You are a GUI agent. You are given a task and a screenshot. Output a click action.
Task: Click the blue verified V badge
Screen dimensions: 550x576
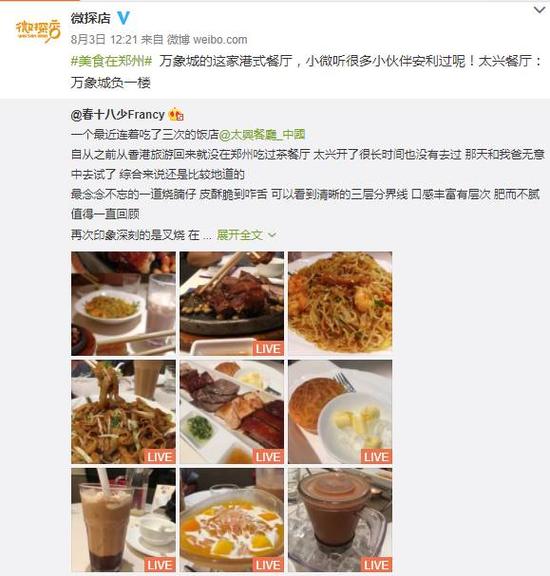click(123, 18)
